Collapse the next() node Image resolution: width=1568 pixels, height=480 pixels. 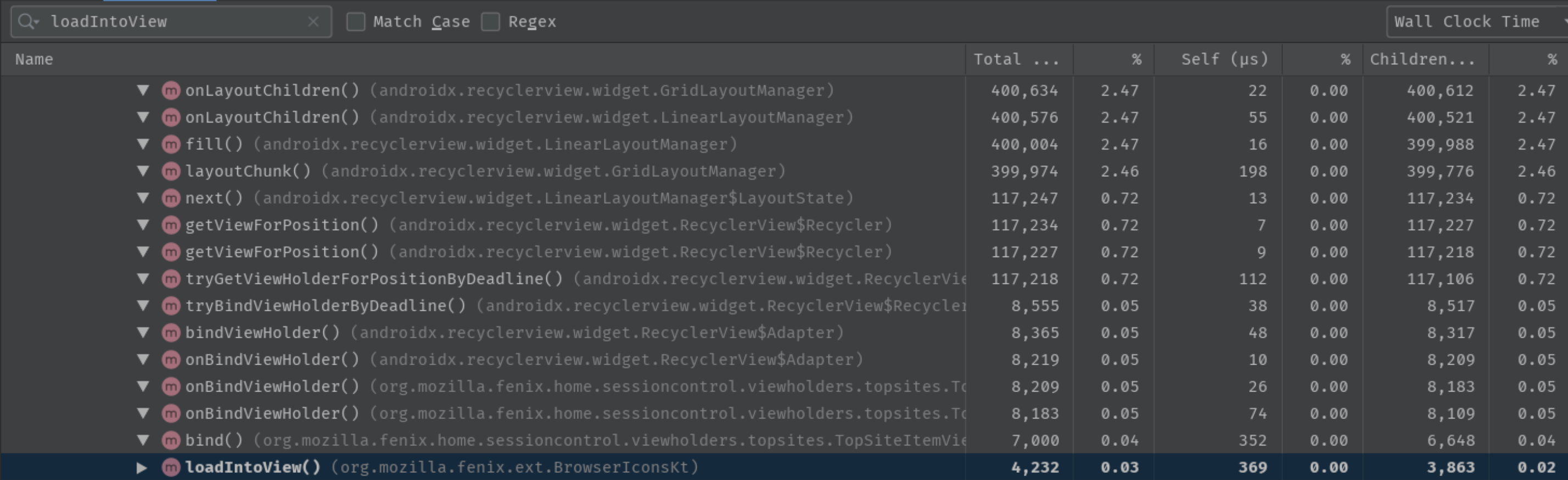(x=143, y=198)
